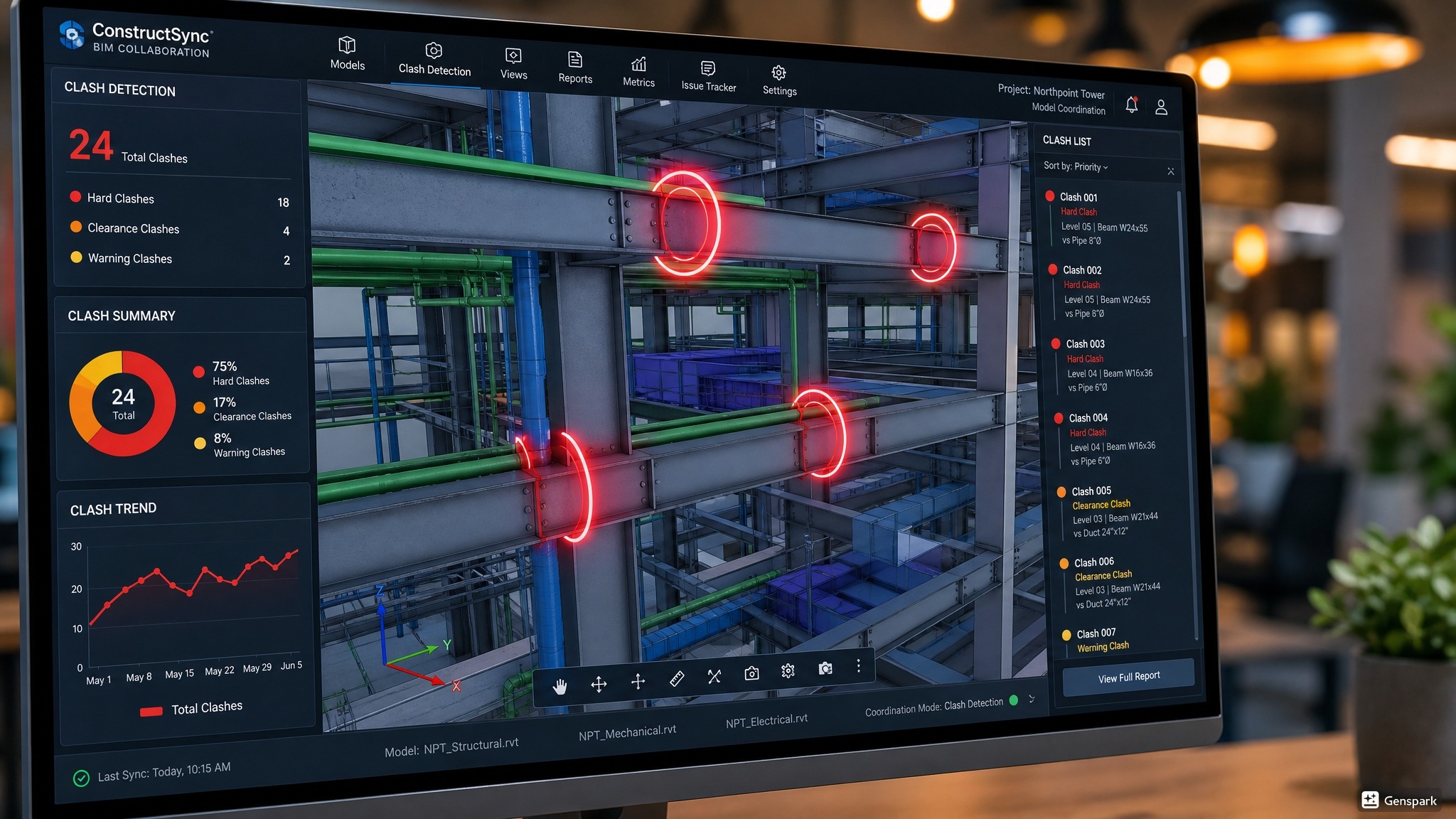The image size is (1456, 819).
Task: Click the red 24 Total Clashes count
Action: click(x=91, y=144)
